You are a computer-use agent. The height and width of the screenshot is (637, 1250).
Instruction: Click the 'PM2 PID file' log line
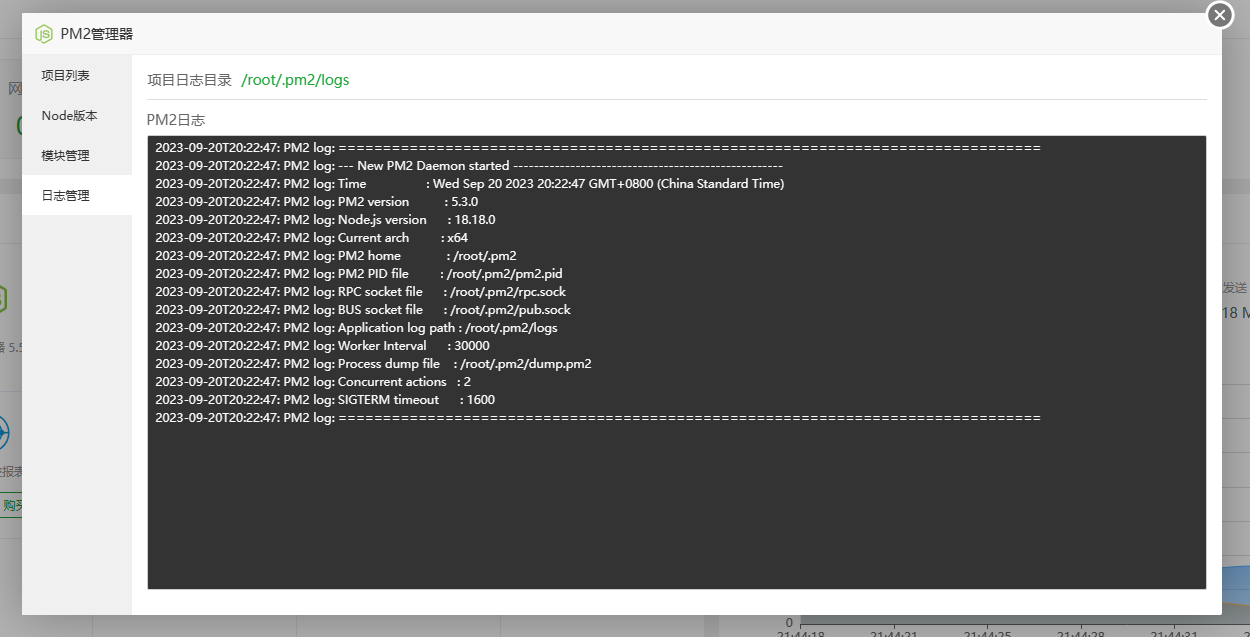tap(359, 273)
